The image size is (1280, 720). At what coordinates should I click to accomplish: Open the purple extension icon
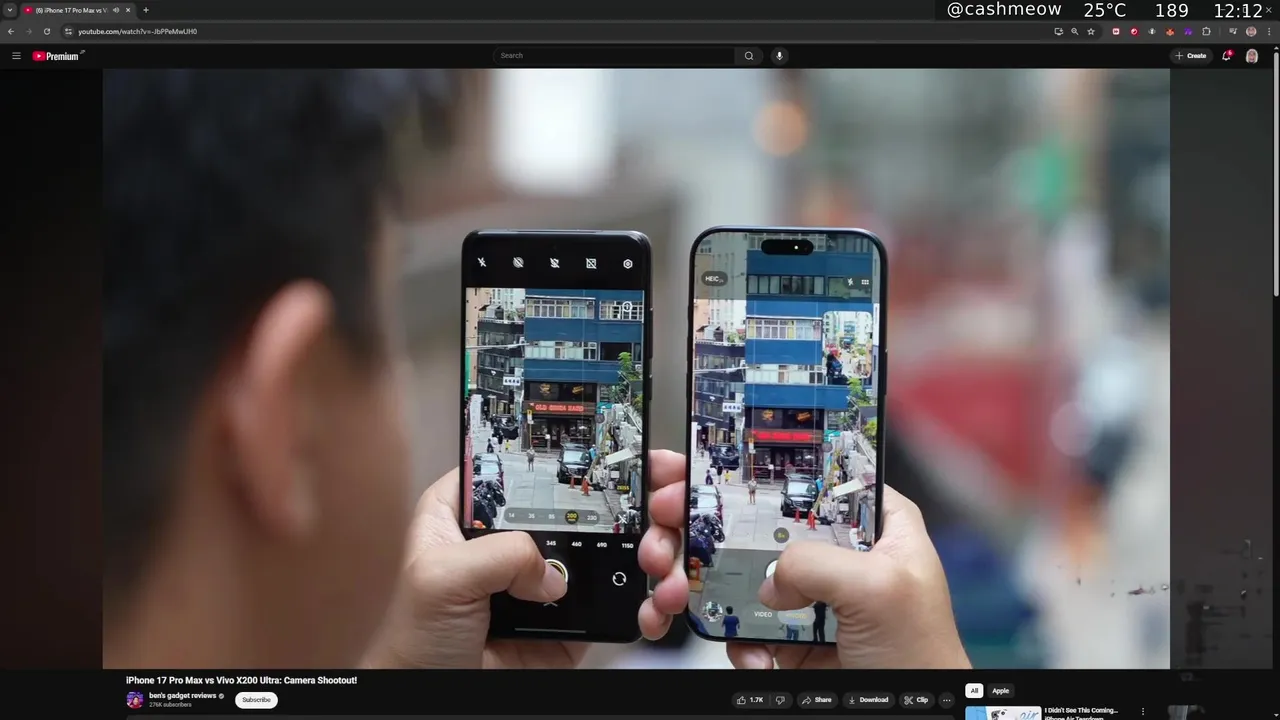pos(1188,31)
